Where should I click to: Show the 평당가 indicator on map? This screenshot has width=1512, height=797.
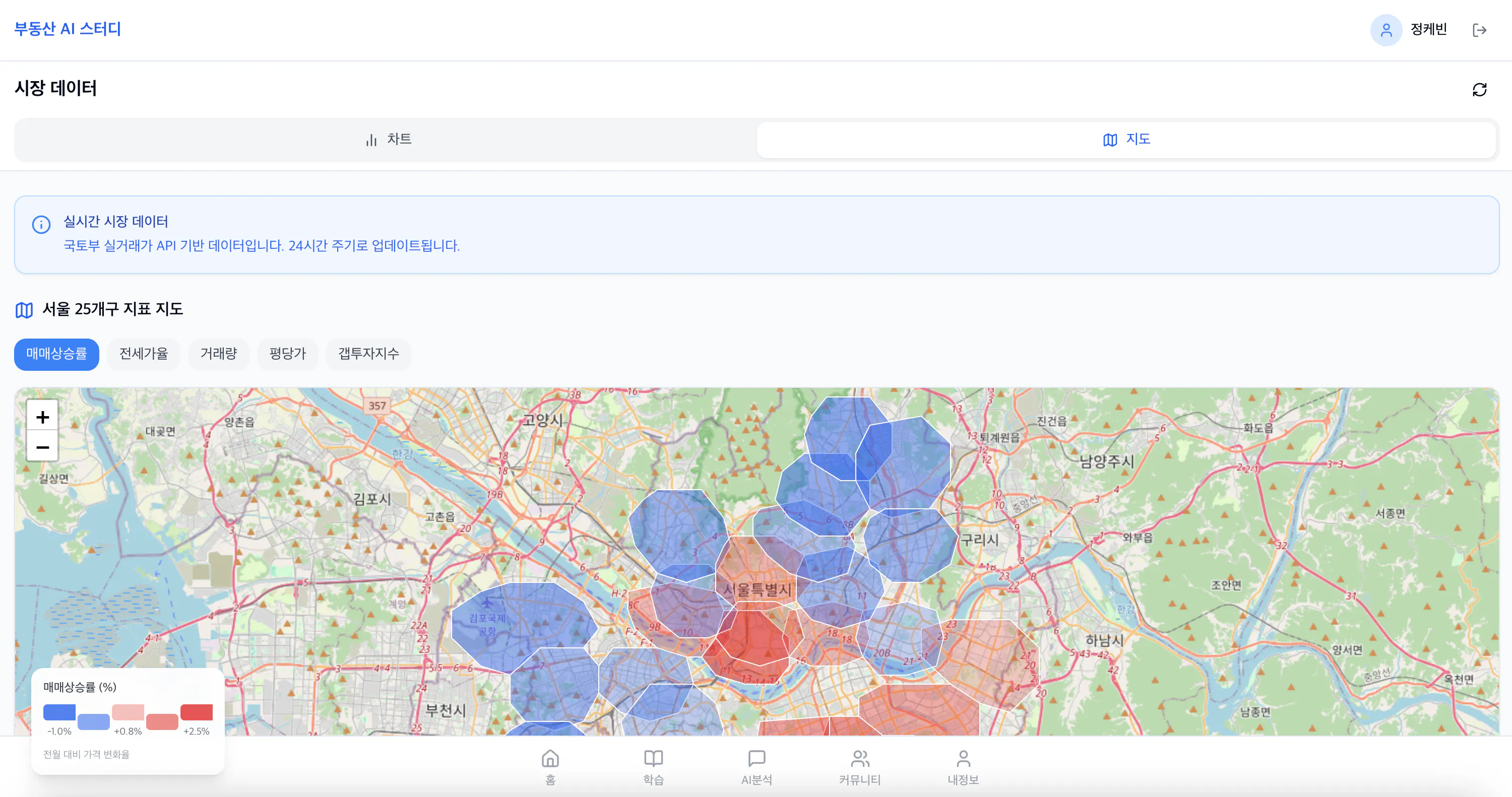pos(288,354)
